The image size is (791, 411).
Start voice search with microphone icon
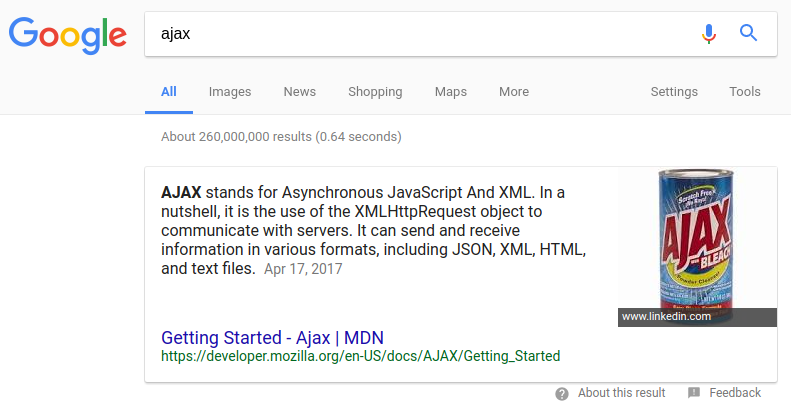click(709, 34)
